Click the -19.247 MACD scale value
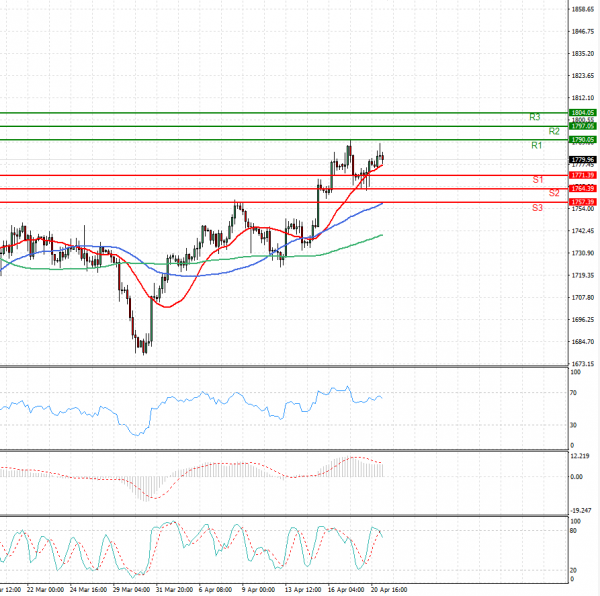 tap(581, 511)
